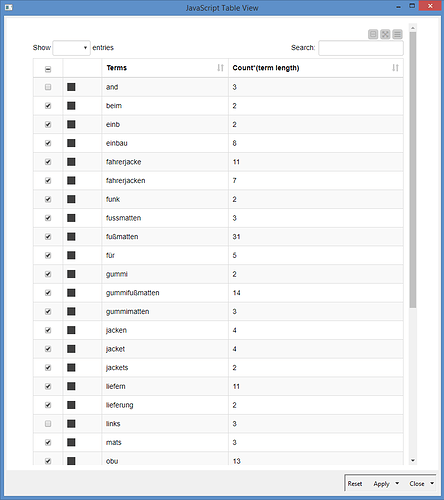The image size is (444, 500).
Task: Expand the Apply button dropdown arrow
Action: pos(397,483)
